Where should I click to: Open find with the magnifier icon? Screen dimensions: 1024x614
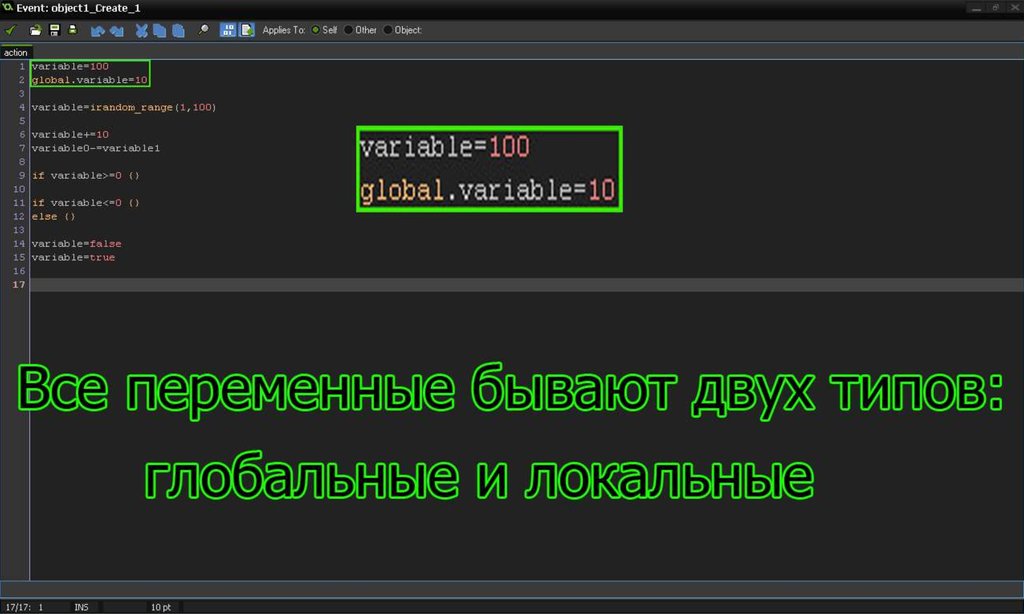tap(203, 30)
